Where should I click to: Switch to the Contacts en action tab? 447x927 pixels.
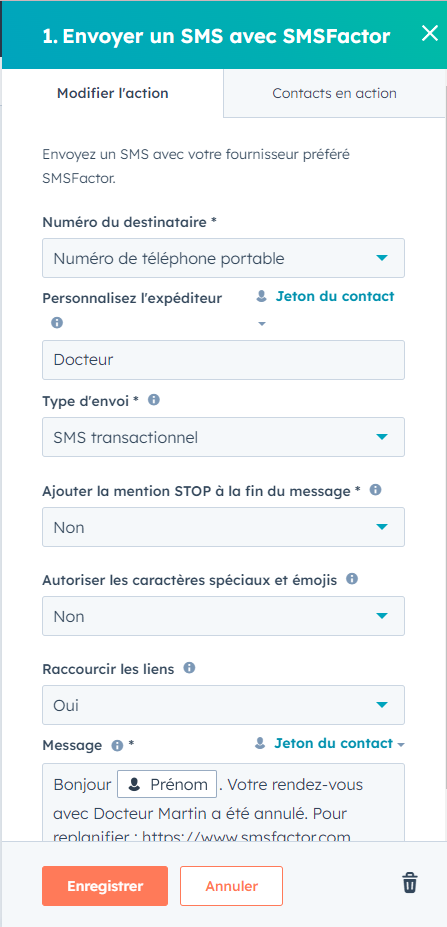pos(335,93)
